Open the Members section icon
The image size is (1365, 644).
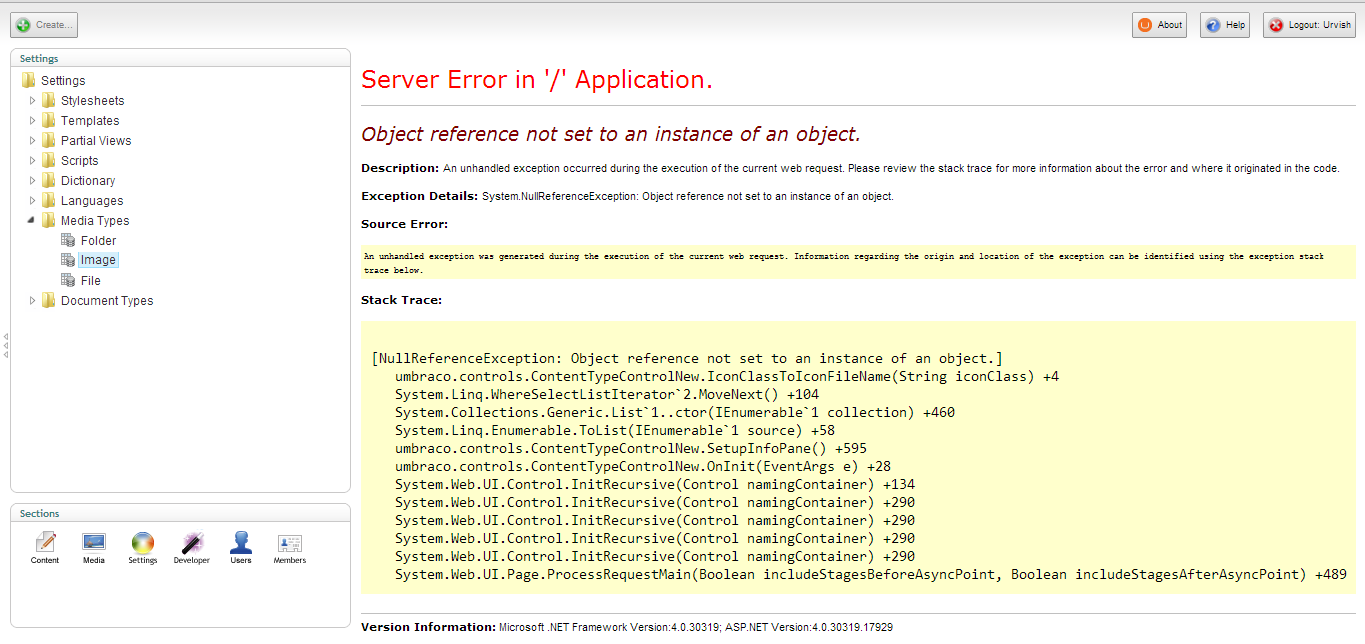290,545
